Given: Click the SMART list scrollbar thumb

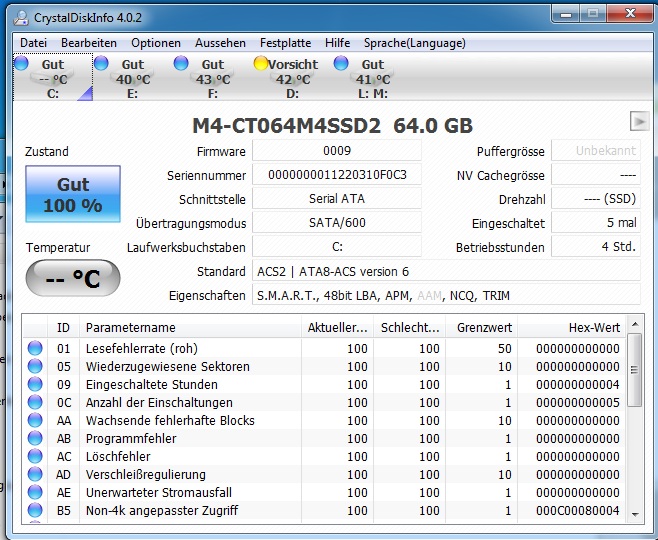Looking at the screenshot, I should 635,370.
